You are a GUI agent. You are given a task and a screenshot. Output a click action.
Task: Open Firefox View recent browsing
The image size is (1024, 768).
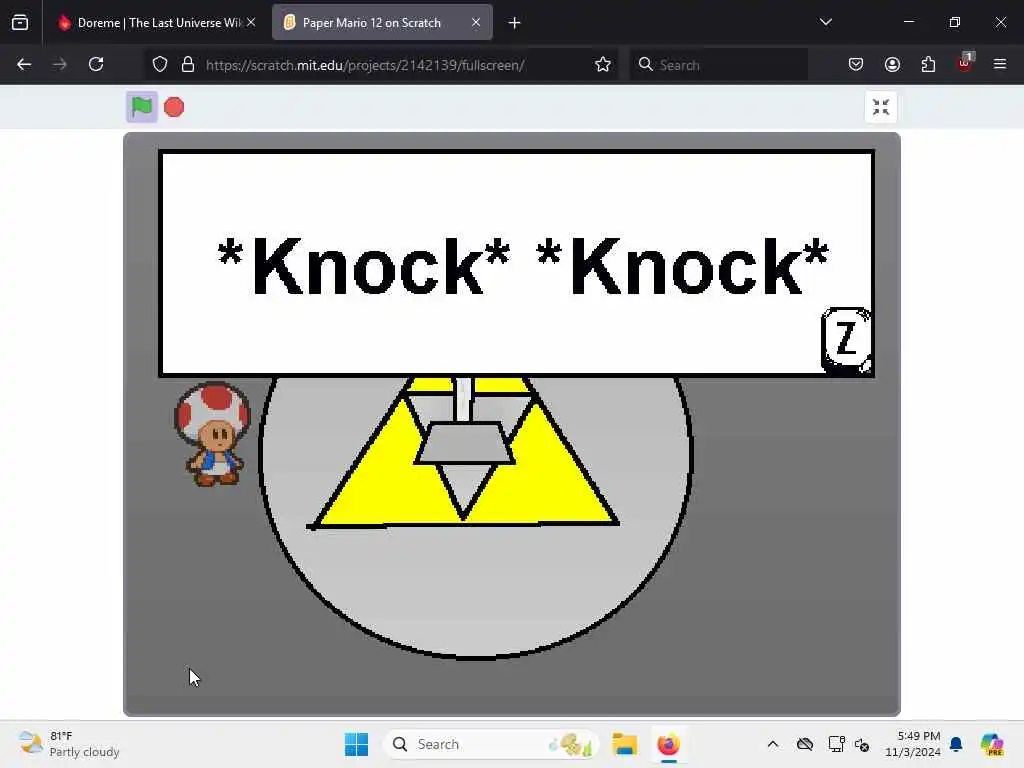[x=20, y=23]
